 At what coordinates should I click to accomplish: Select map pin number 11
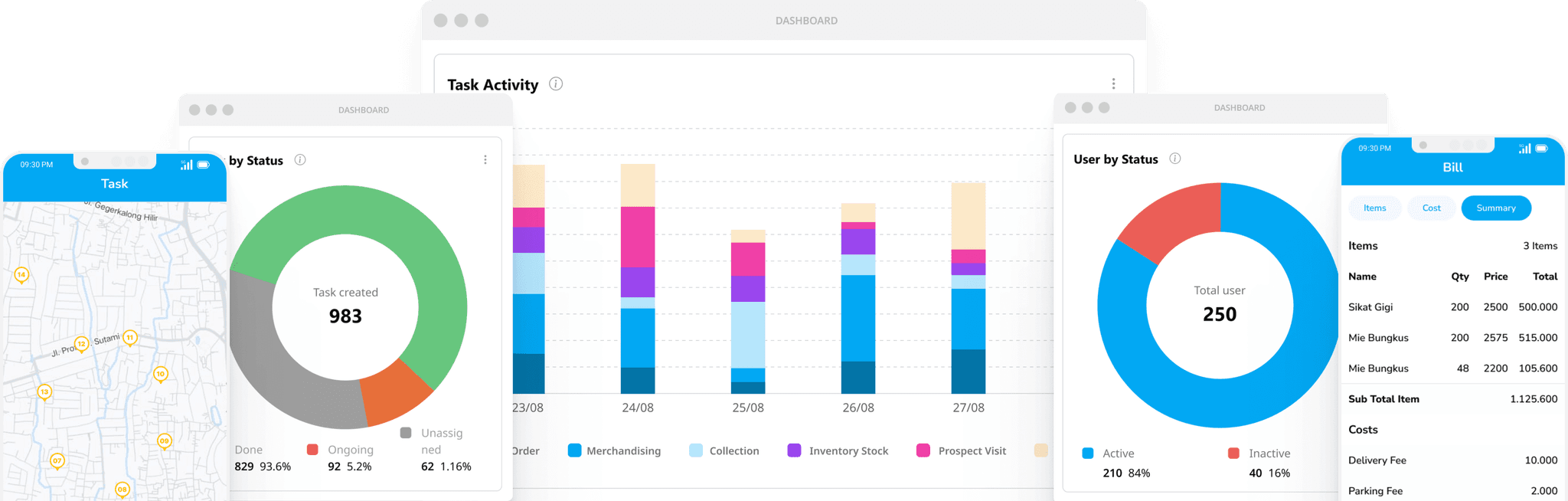[x=130, y=337]
